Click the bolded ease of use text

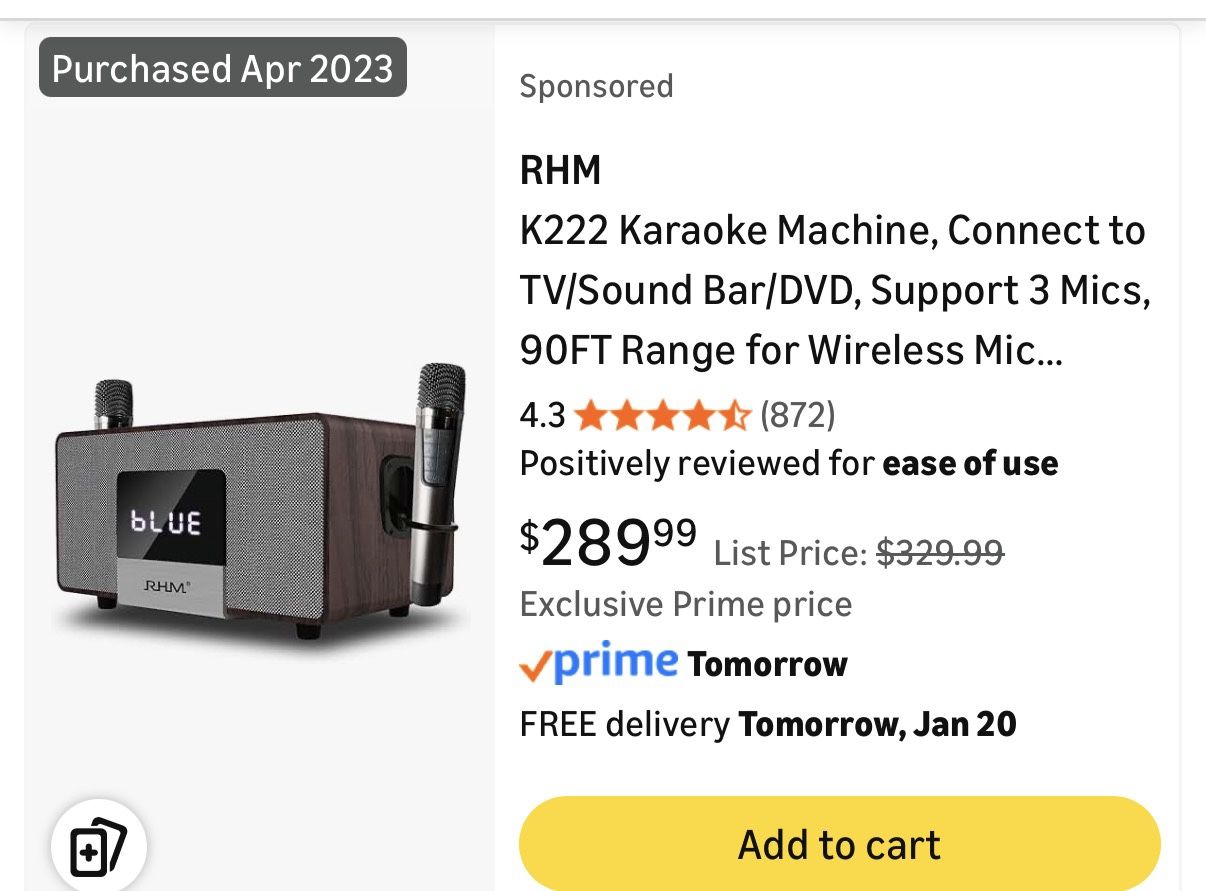969,462
